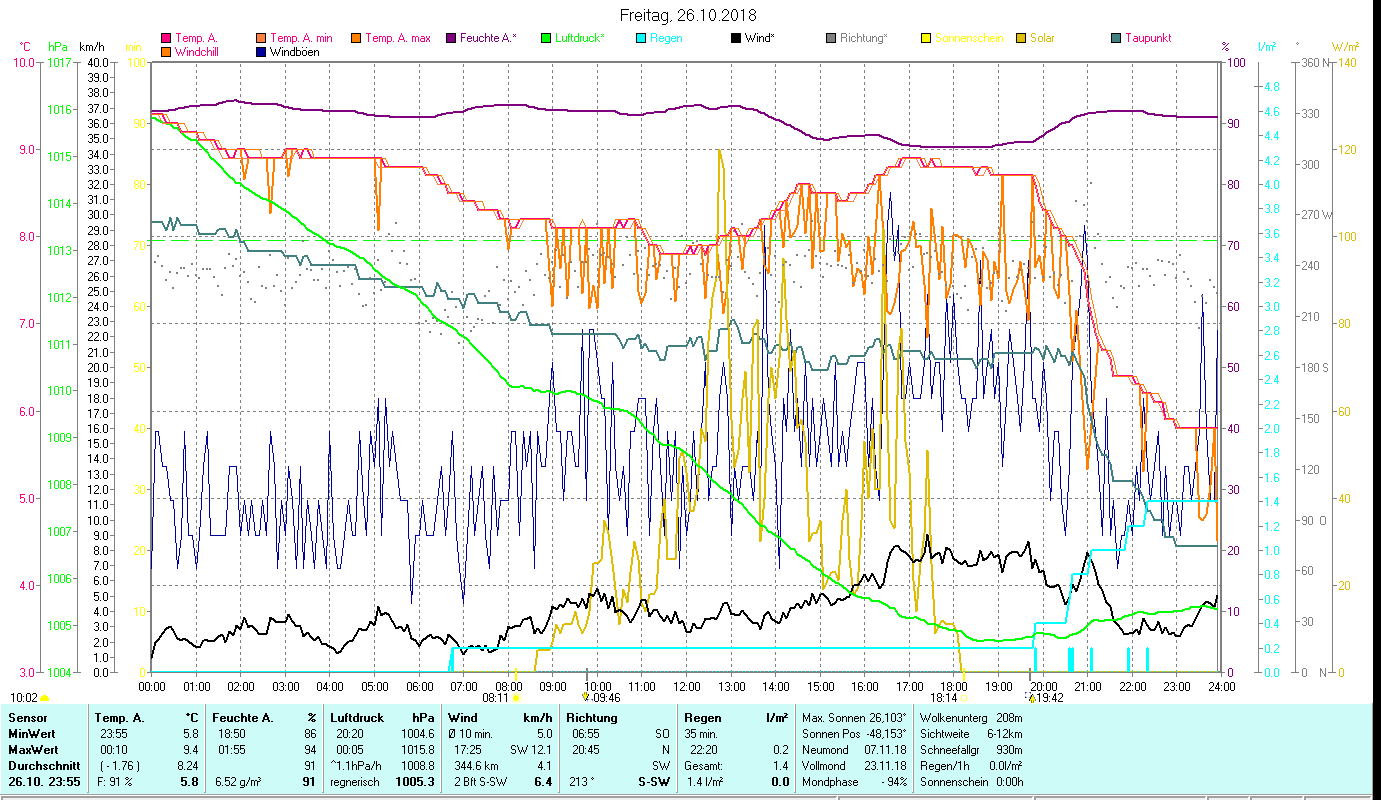The image size is (1381, 800).
Task: Click the cyan Regen legend swatch
Action: click(x=640, y=38)
